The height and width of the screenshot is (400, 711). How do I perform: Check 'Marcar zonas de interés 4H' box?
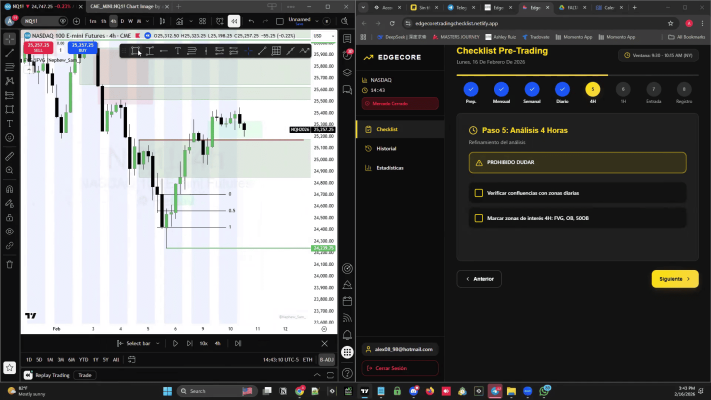pyautogui.click(x=479, y=217)
